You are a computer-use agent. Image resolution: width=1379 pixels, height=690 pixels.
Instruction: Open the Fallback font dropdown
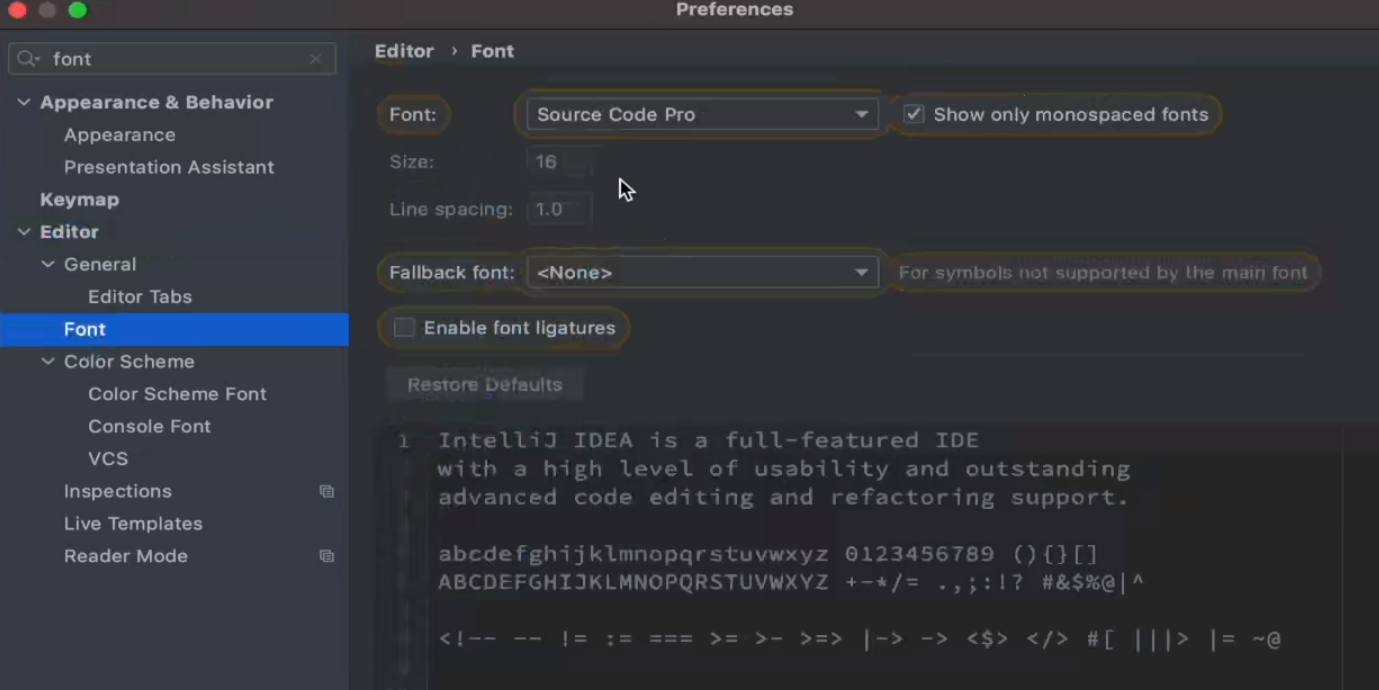point(701,272)
